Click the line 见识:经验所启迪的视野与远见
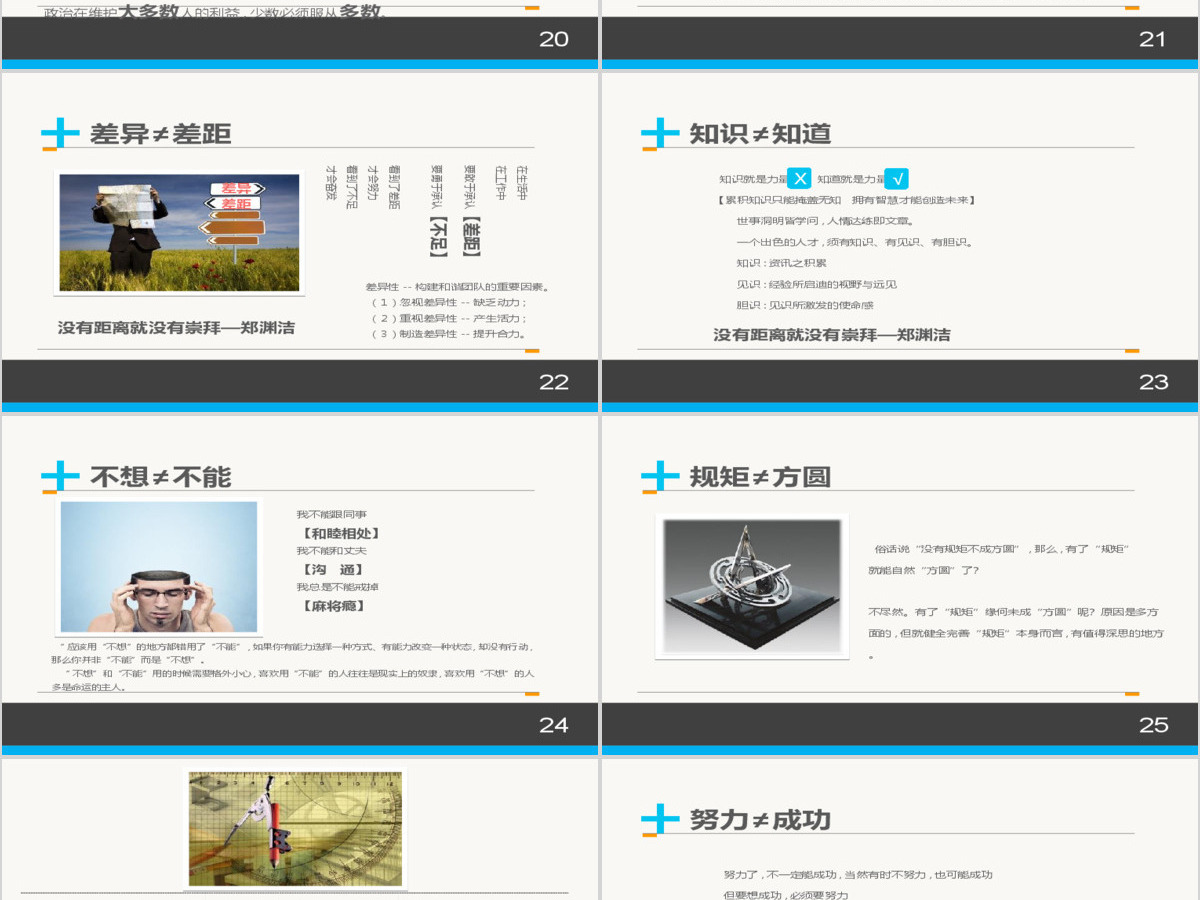1200x900 pixels. 816,284
